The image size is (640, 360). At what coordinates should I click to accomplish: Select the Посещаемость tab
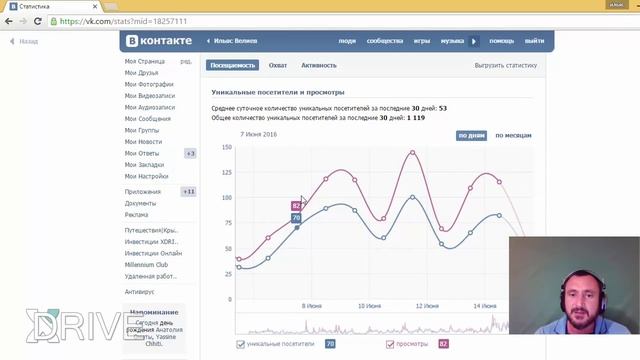coord(232,65)
